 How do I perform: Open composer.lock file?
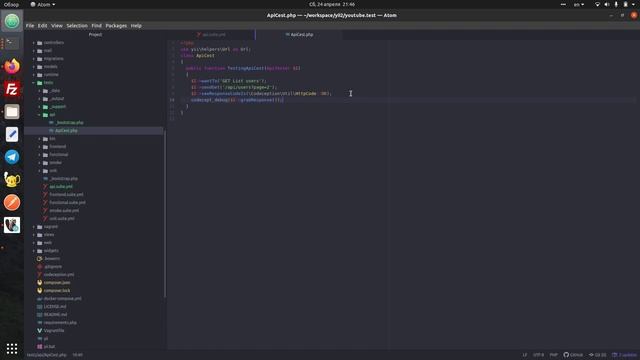tap(57, 291)
